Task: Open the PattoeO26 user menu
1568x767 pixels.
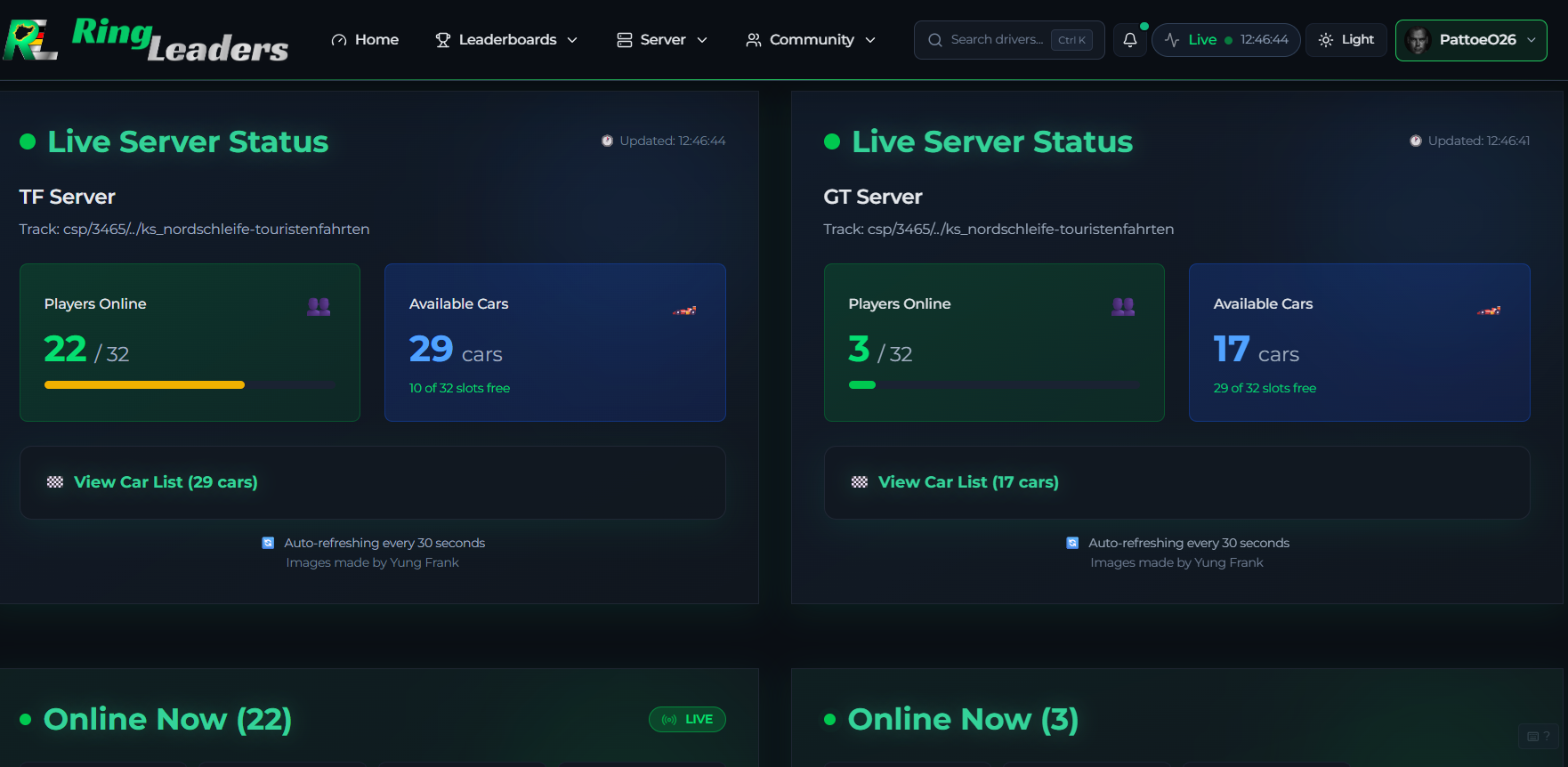Action: [x=1471, y=40]
